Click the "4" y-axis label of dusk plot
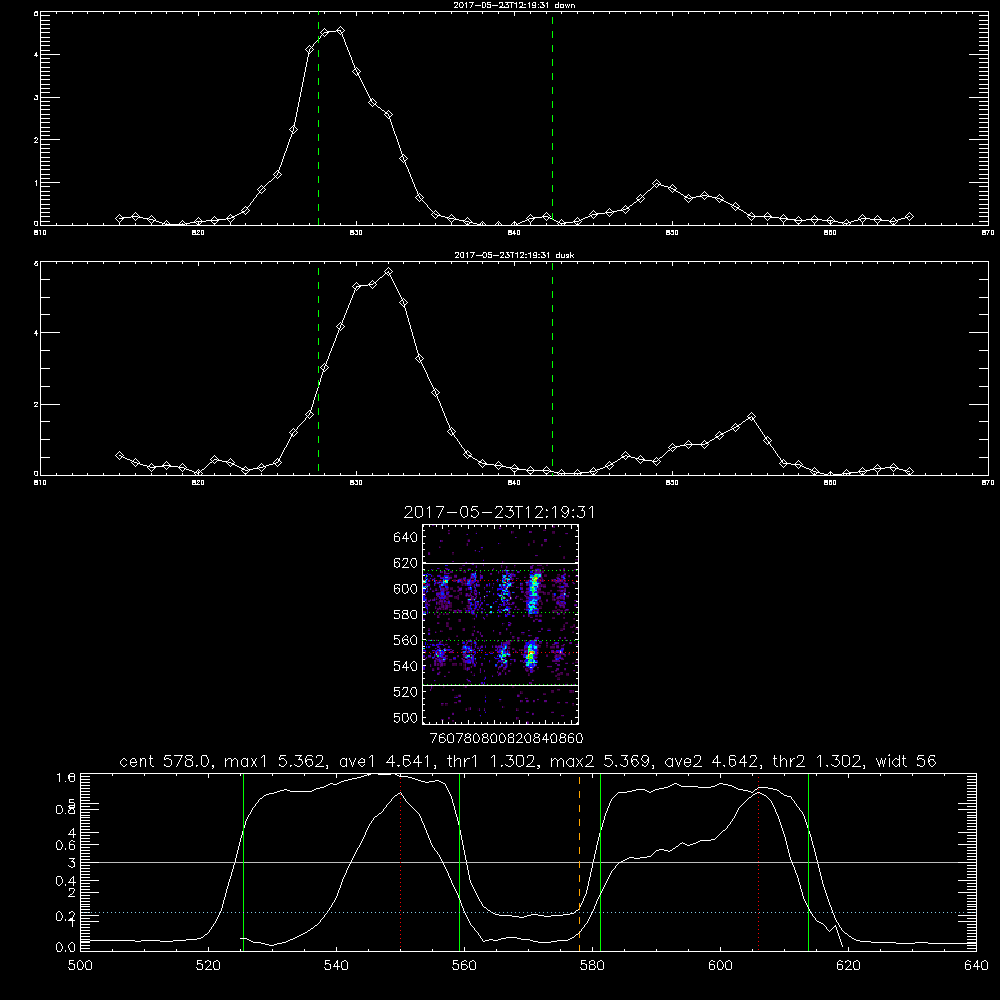Image resolution: width=1000 pixels, height=1000 pixels. [36, 332]
